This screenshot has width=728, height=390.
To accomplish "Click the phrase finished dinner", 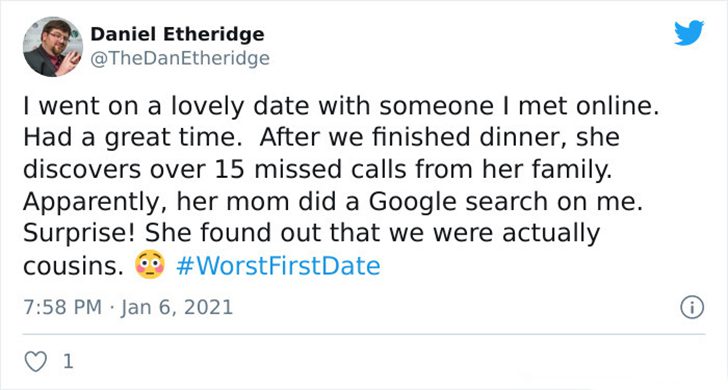I will (468, 137).
